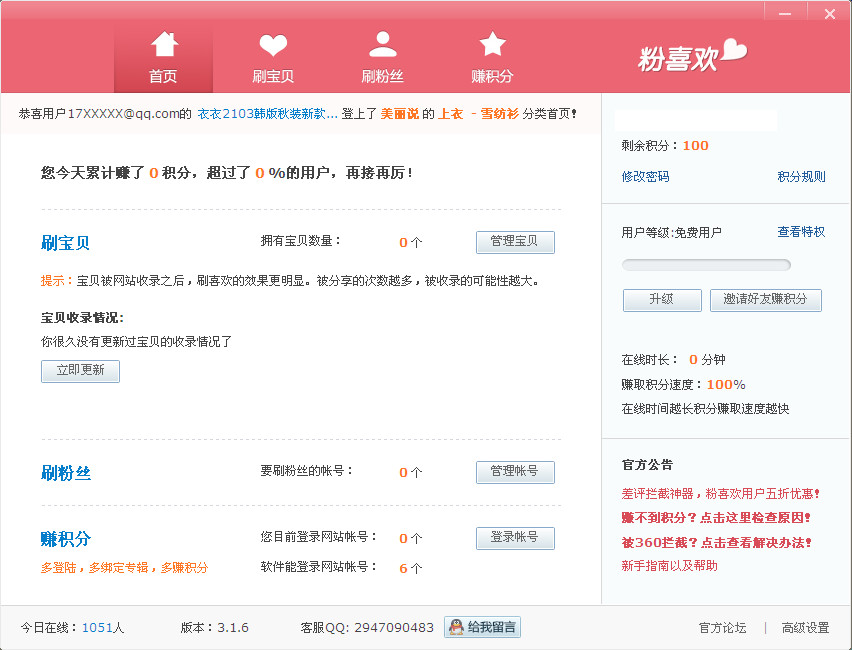Click the 立即更新 button
Screen dimensions: 852x650
(80, 371)
